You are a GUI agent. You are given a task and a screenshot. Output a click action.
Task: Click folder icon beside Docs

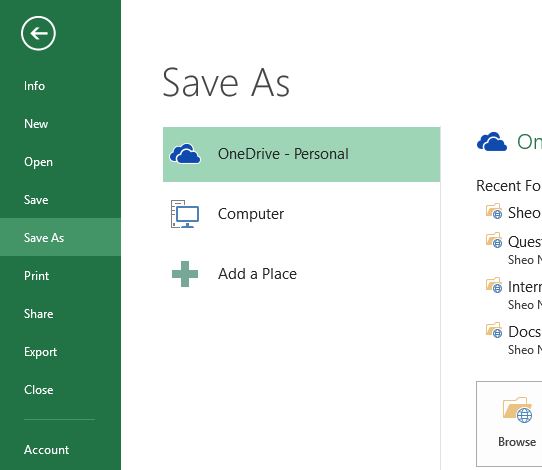click(x=494, y=330)
